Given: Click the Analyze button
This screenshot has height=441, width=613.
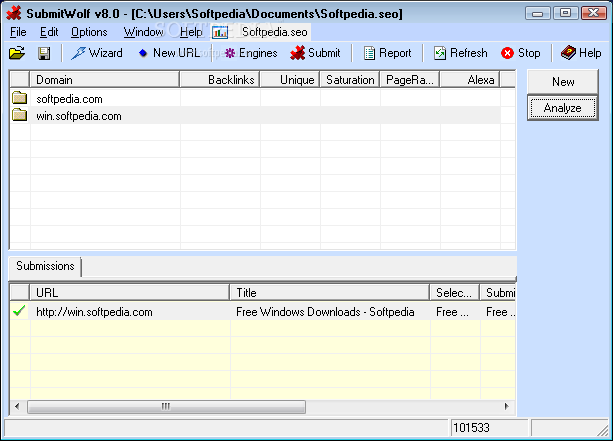Looking at the screenshot, I should click(563, 108).
